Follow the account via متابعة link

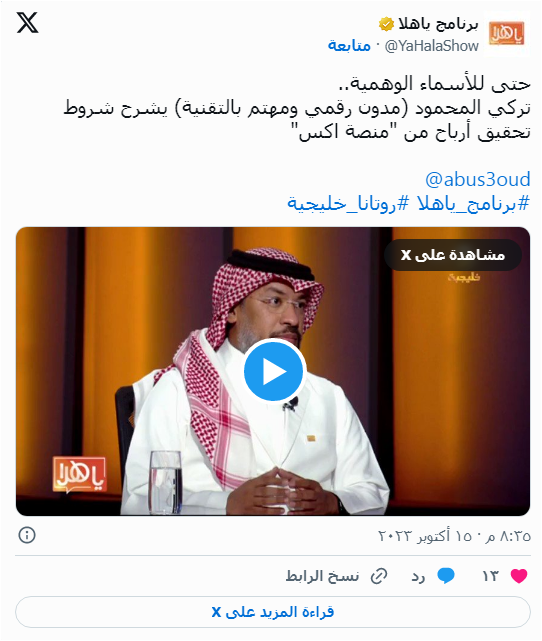(349, 45)
